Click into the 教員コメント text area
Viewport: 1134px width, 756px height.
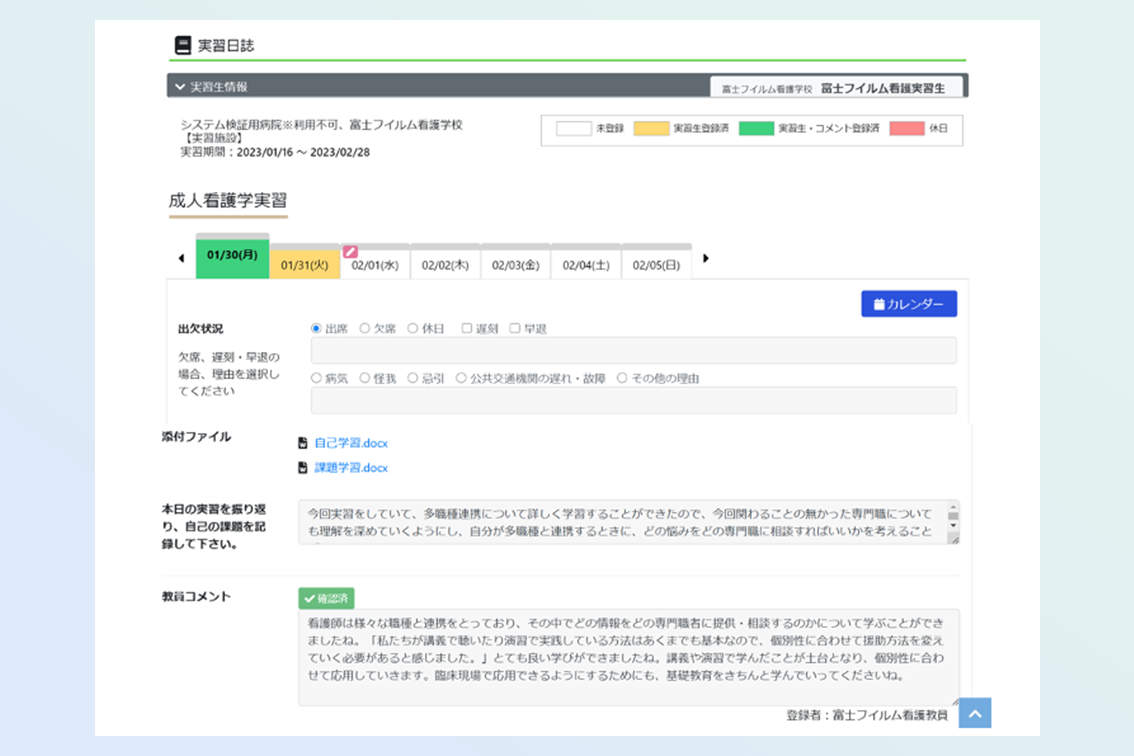point(628,657)
